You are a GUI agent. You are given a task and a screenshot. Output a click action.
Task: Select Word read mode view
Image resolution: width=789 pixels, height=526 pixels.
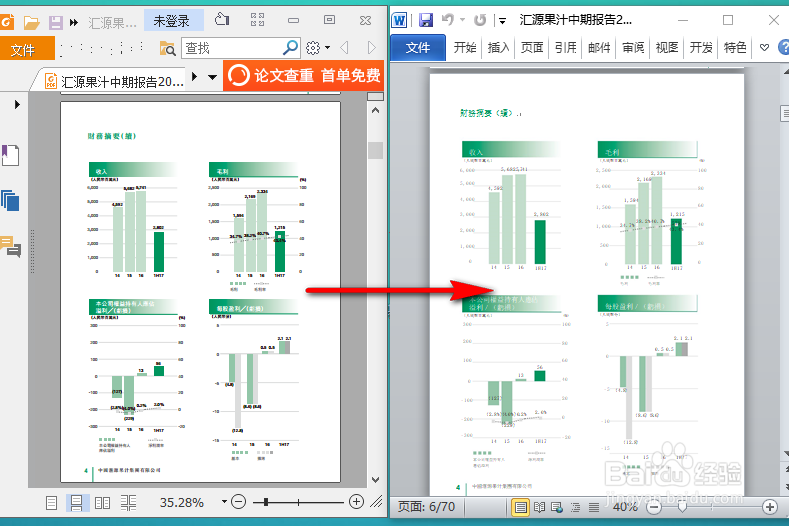click(539, 507)
